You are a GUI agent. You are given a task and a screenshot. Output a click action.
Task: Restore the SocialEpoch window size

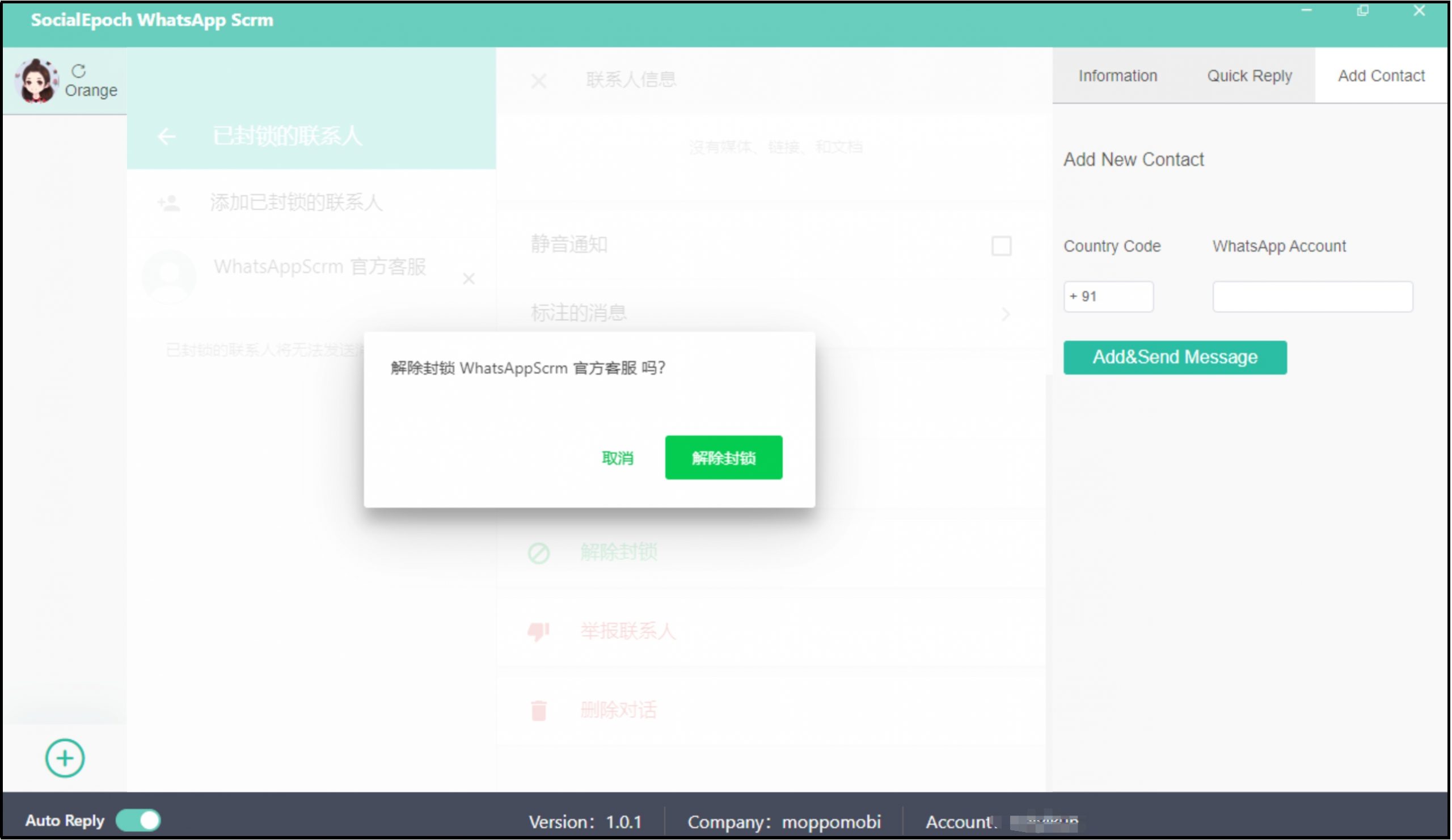tap(1364, 10)
